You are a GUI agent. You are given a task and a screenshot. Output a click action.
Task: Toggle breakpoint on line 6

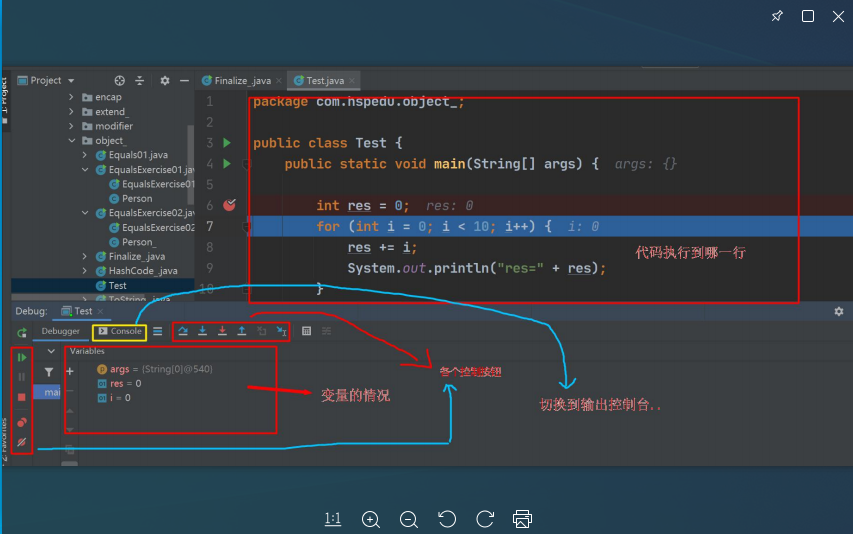230,205
